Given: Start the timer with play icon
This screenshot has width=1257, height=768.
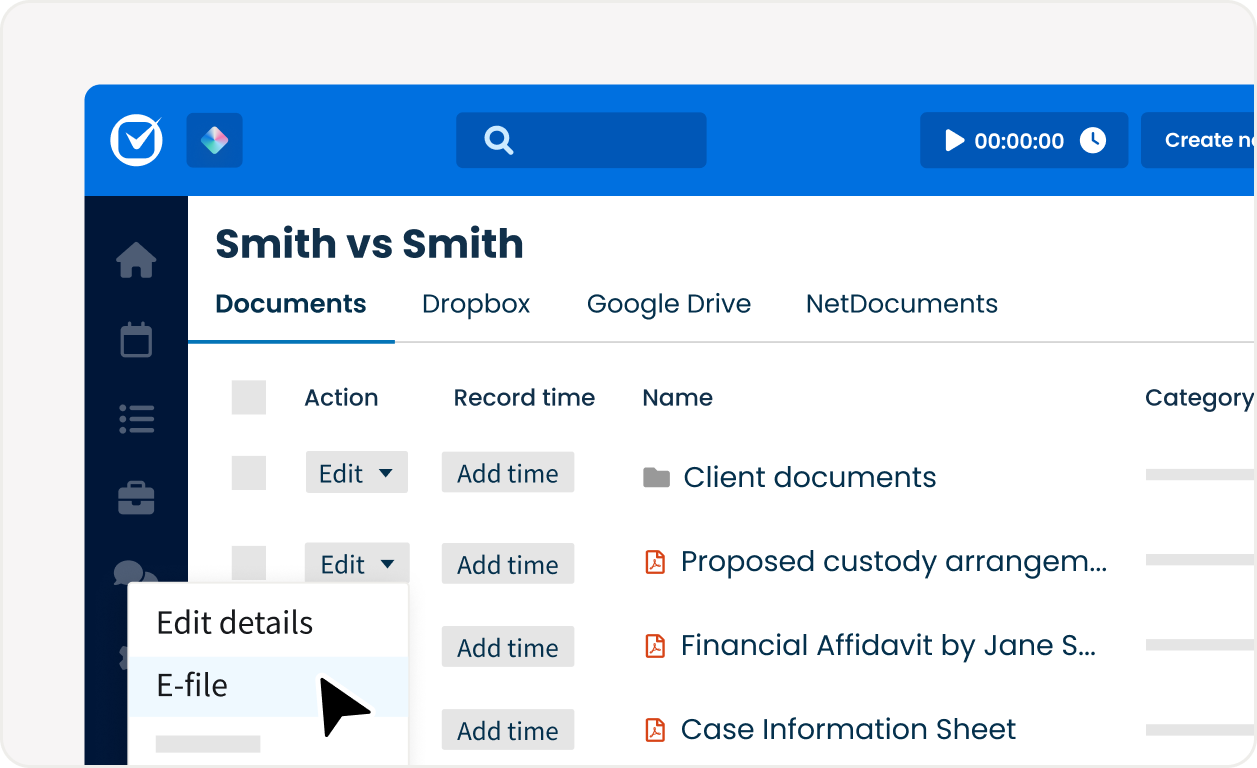Looking at the screenshot, I should (955, 141).
